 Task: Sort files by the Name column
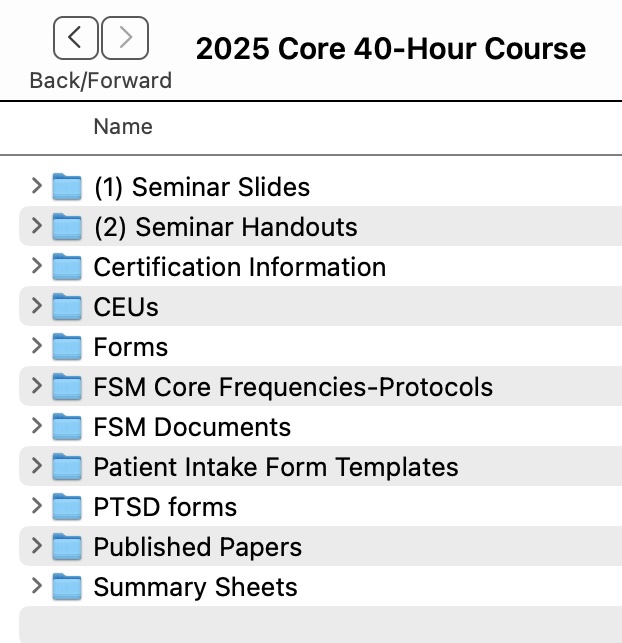[123, 127]
